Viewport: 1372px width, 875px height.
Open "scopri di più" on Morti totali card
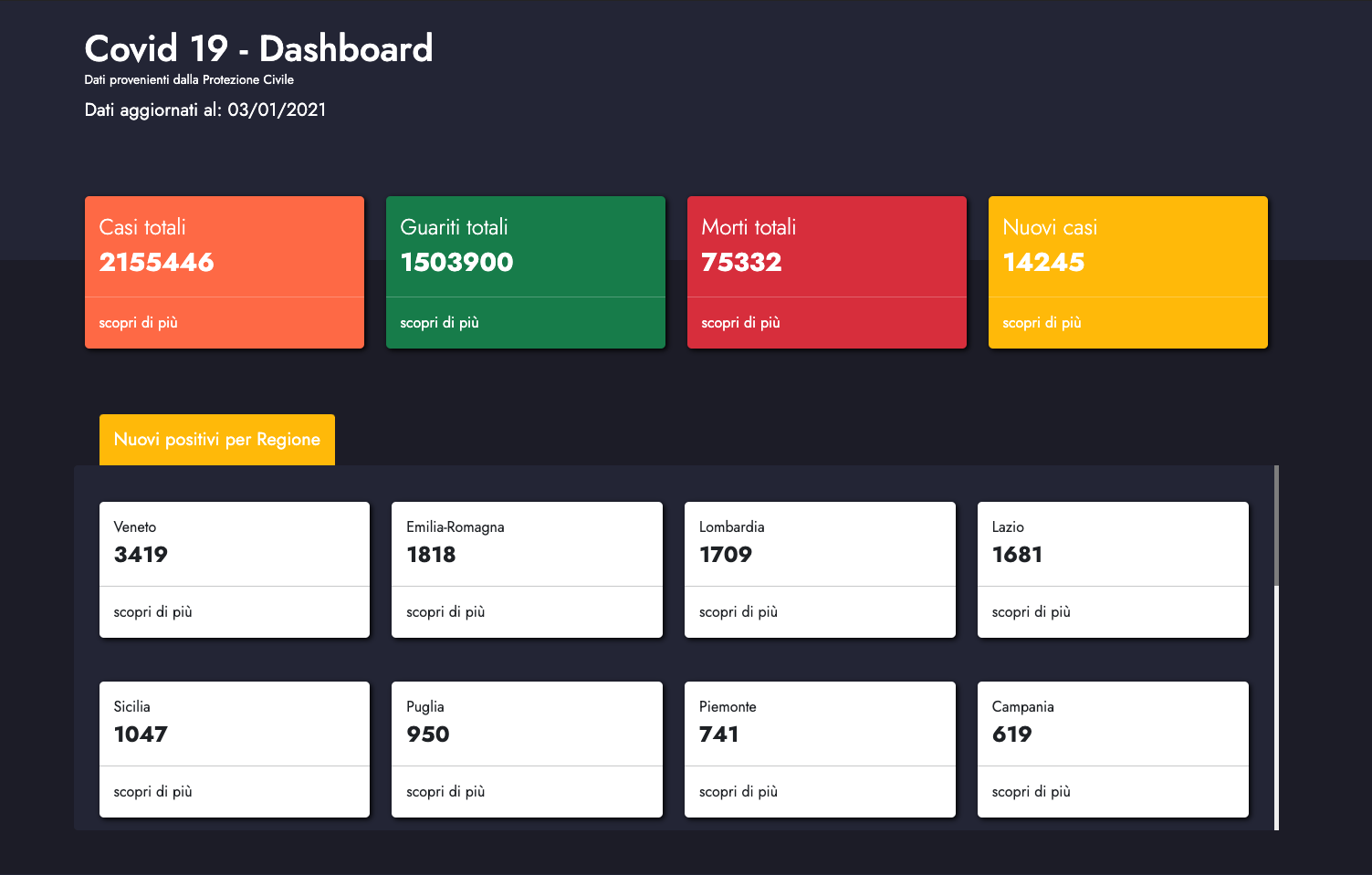pyautogui.click(x=740, y=322)
